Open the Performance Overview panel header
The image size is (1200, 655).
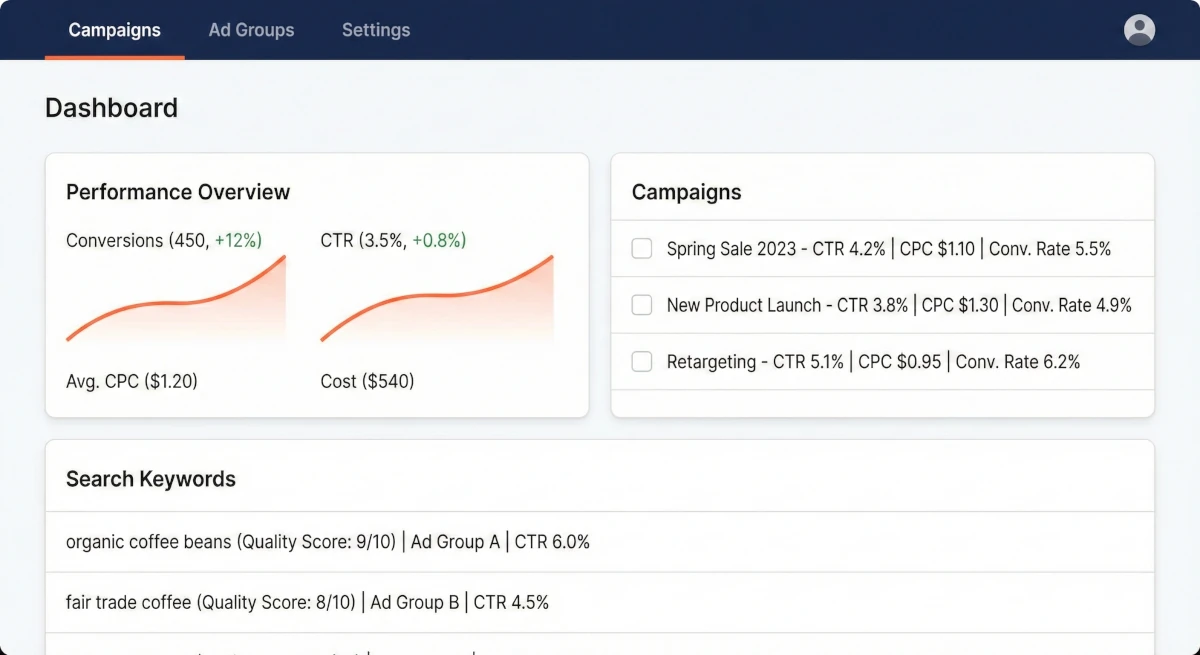177,191
